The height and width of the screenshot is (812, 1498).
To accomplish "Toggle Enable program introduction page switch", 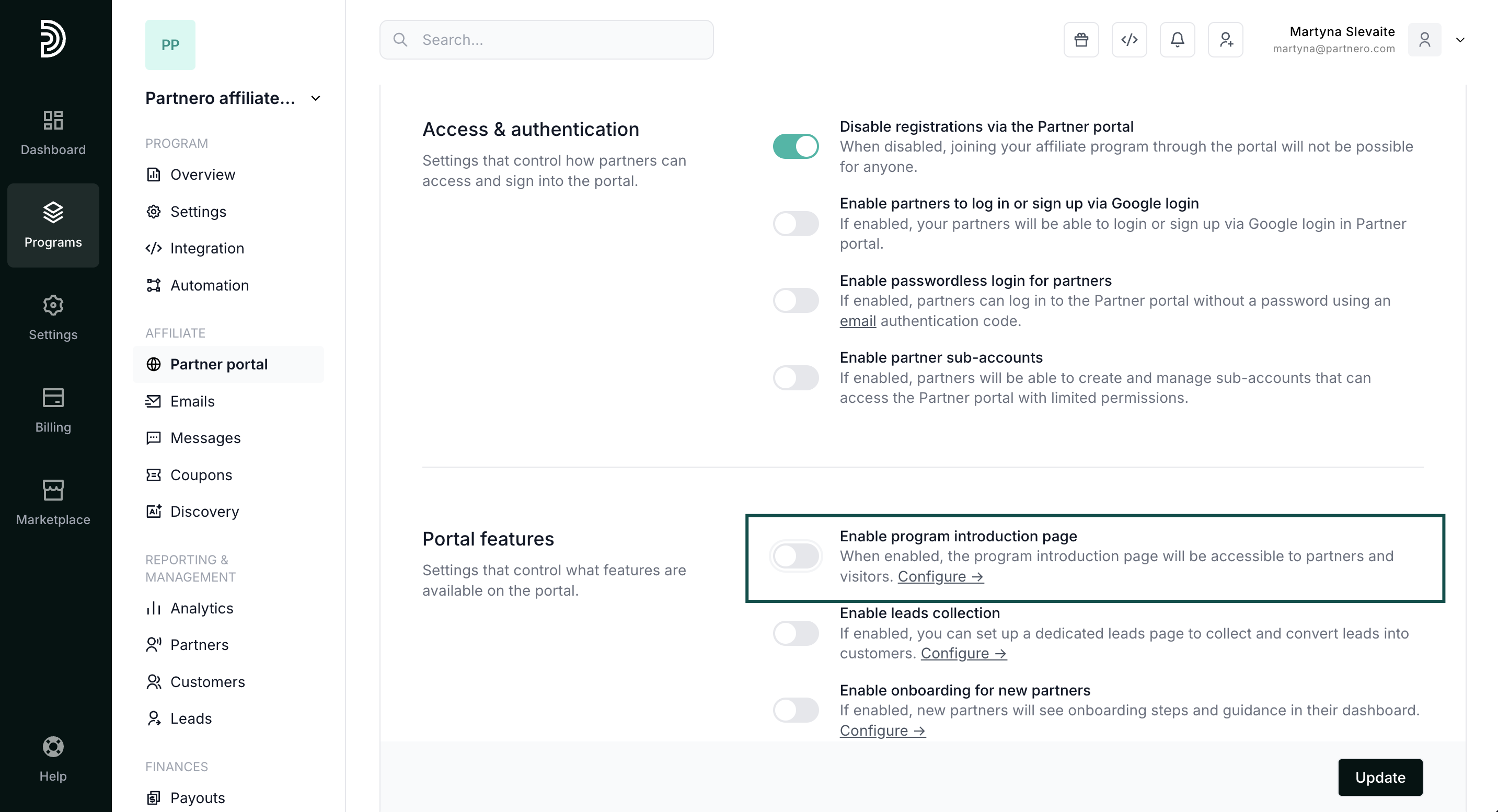I will point(796,556).
